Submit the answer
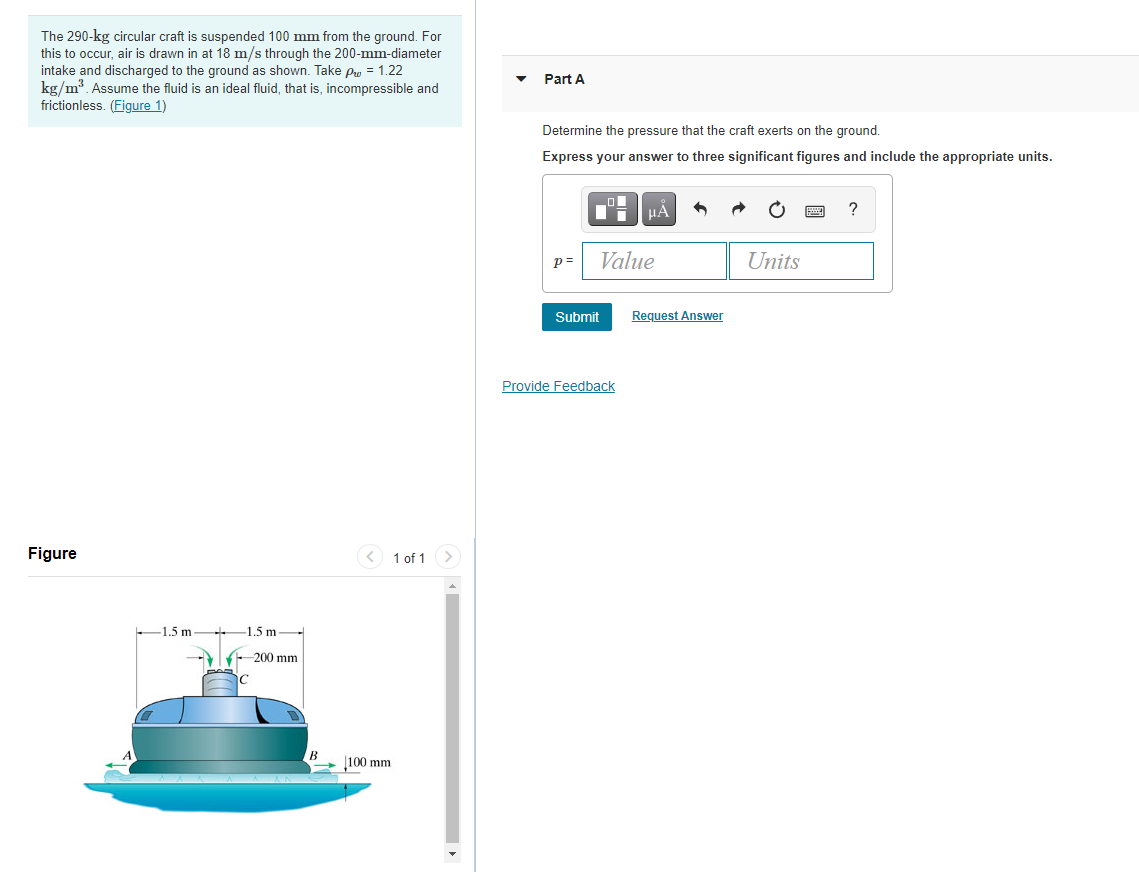The height and width of the screenshot is (872, 1139). [x=577, y=317]
